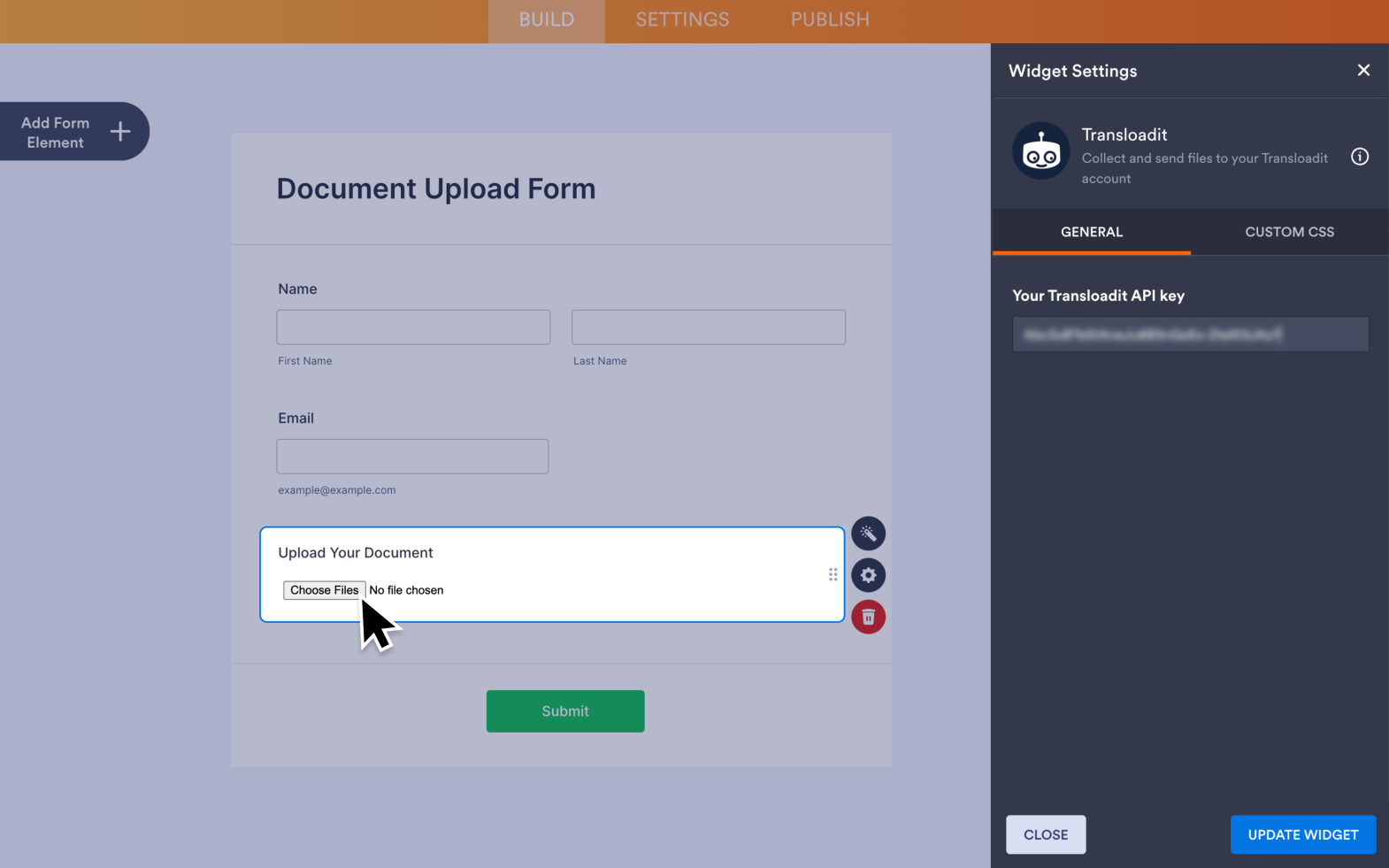Image resolution: width=1389 pixels, height=868 pixels.
Task: Select the GENERAL tab in Widget Settings
Action: [1091, 232]
